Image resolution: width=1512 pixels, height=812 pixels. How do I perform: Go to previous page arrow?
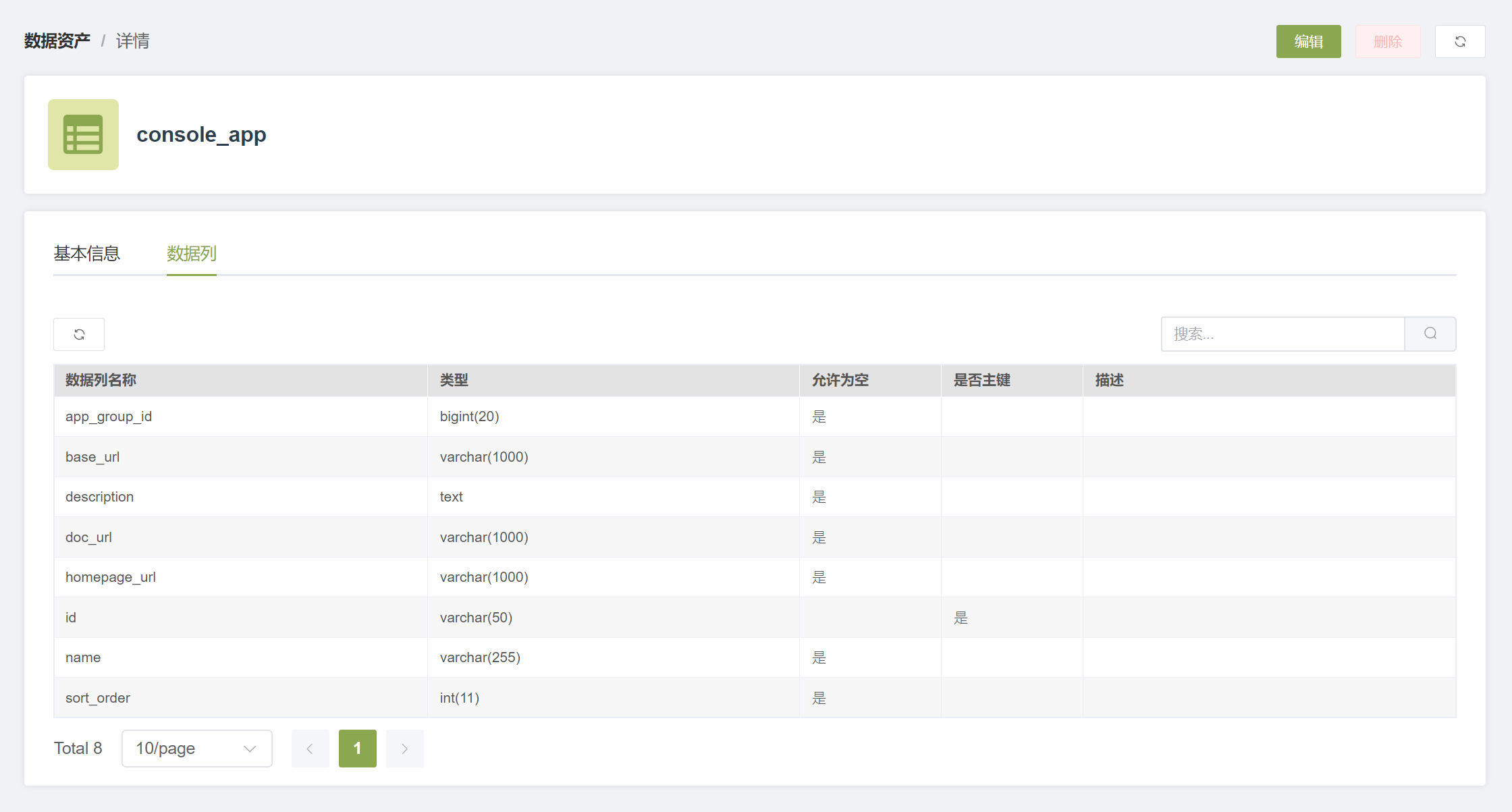[x=310, y=749]
